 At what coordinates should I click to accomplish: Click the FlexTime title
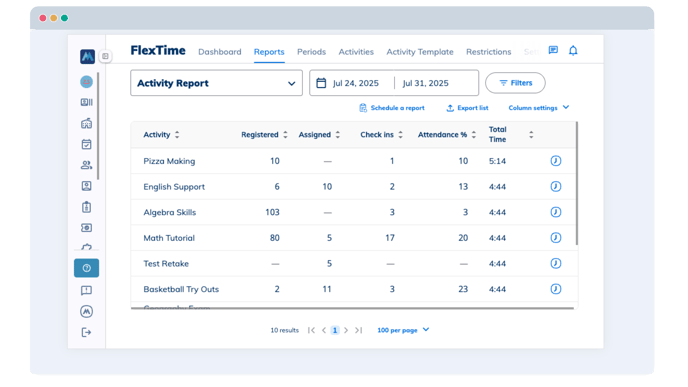(x=158, y=50)
